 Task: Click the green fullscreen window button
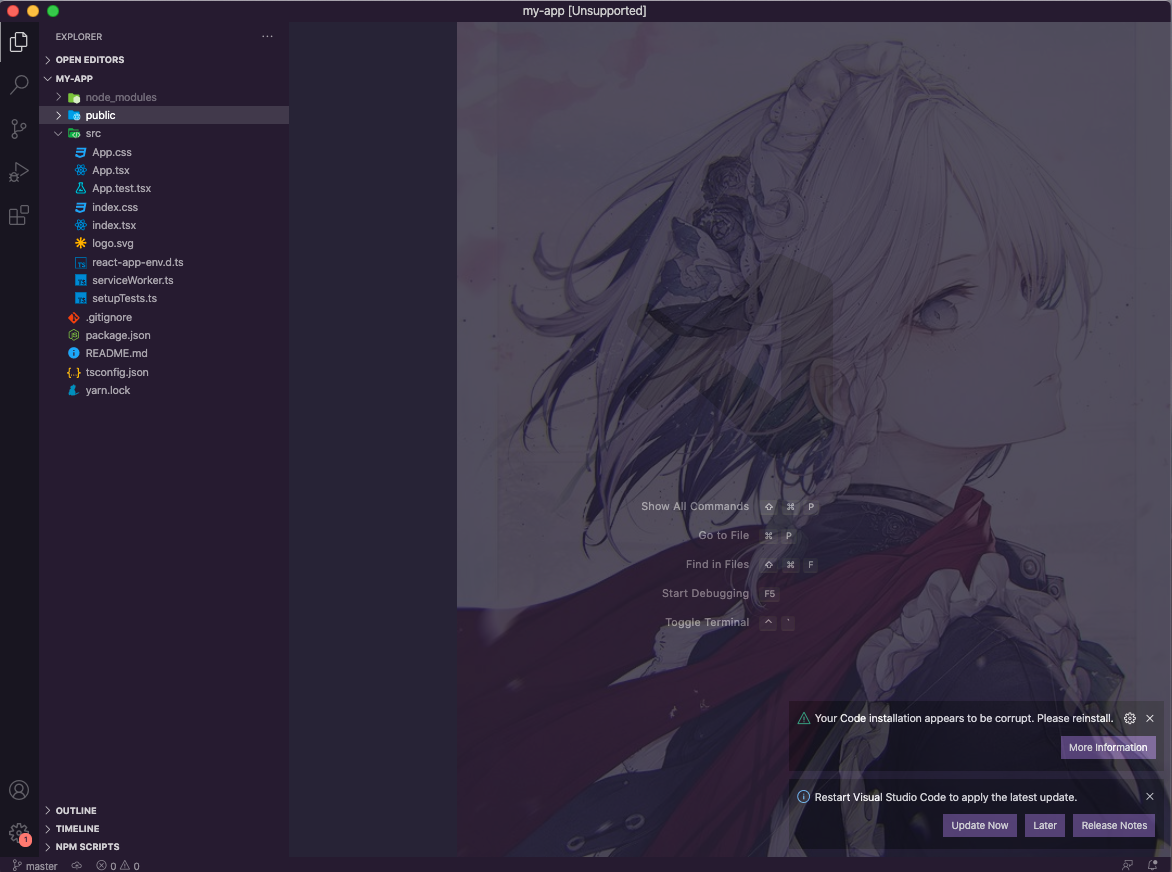coord(53,10)
